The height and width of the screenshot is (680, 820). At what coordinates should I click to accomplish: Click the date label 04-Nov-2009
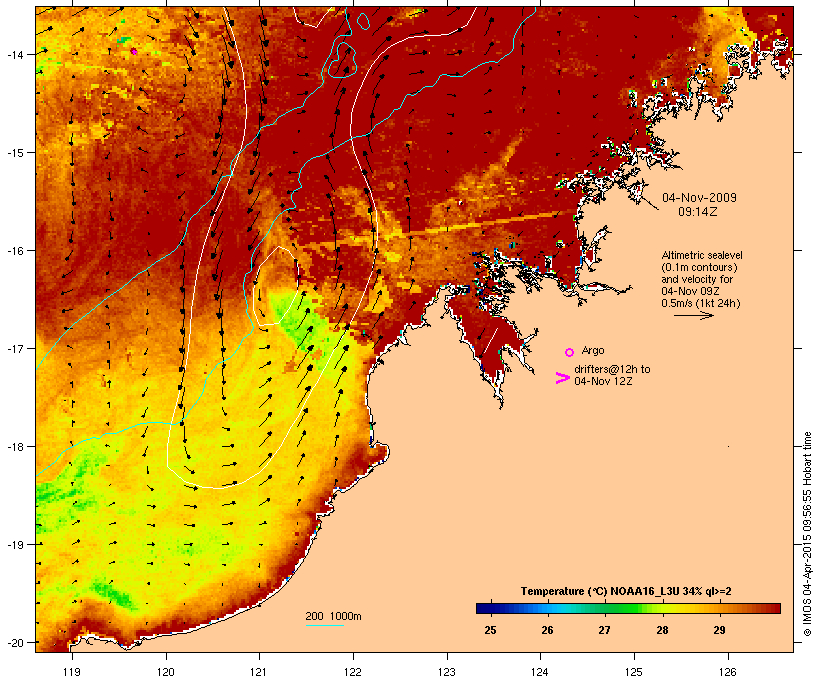[699, 198]
